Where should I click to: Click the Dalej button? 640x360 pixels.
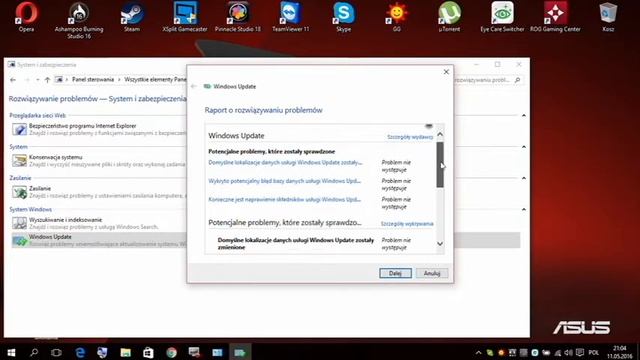coord(395,273)
